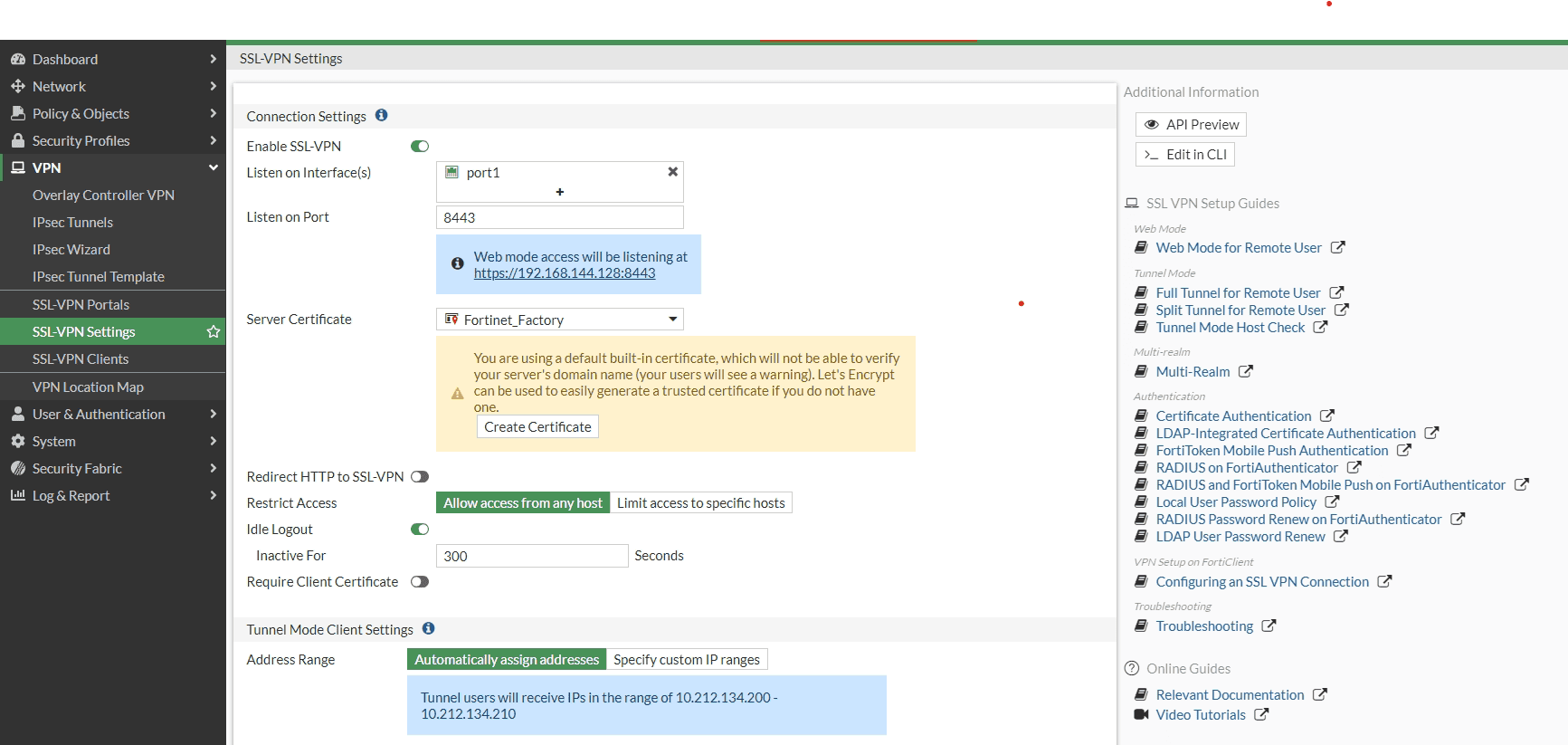Toggle the Enable SSL-VPN switch
Image resolution: width=1568 pixels, height=745 pixels.
click(x=420, y=146)
